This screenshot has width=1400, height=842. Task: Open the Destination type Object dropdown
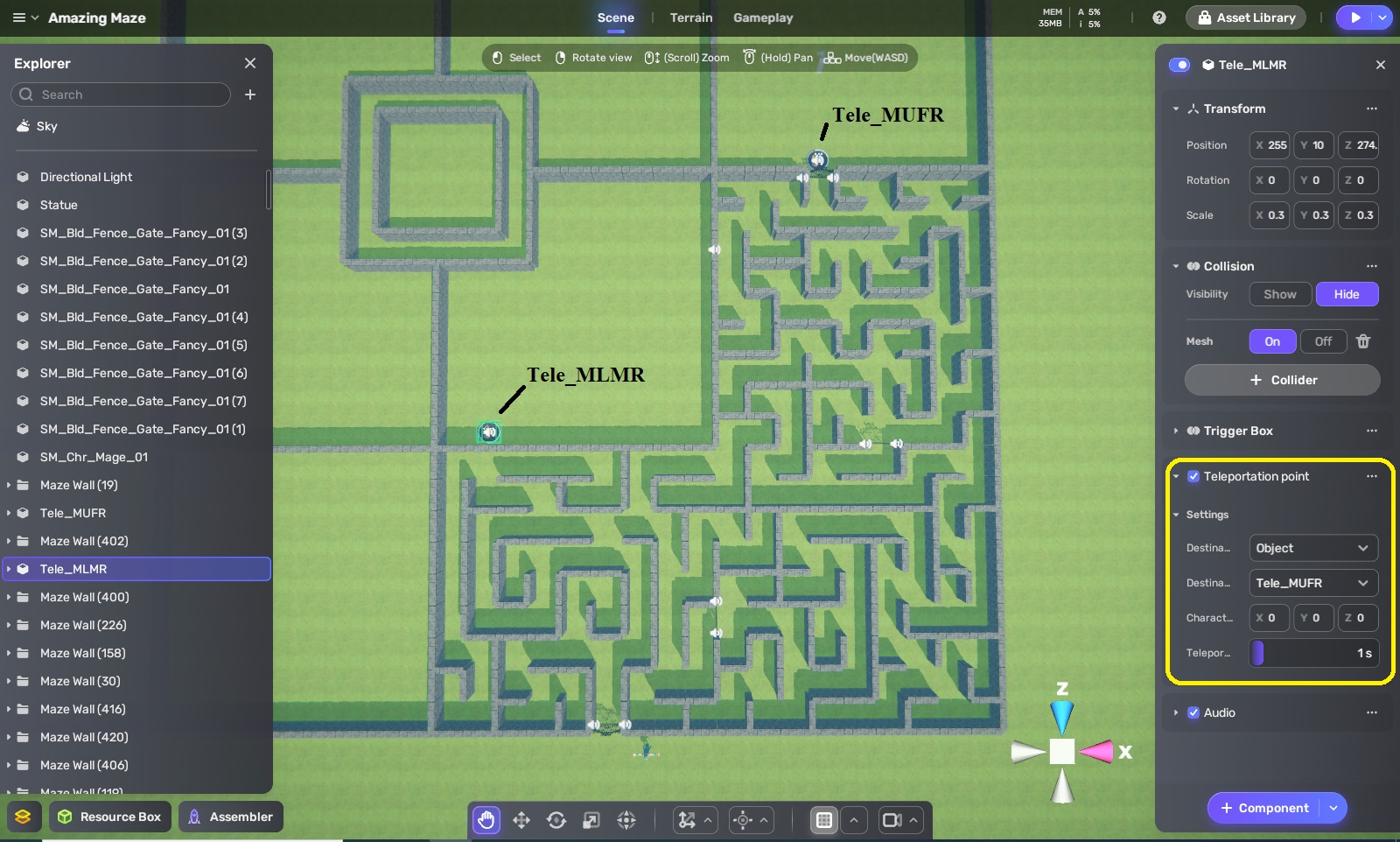pos(1312,548)
